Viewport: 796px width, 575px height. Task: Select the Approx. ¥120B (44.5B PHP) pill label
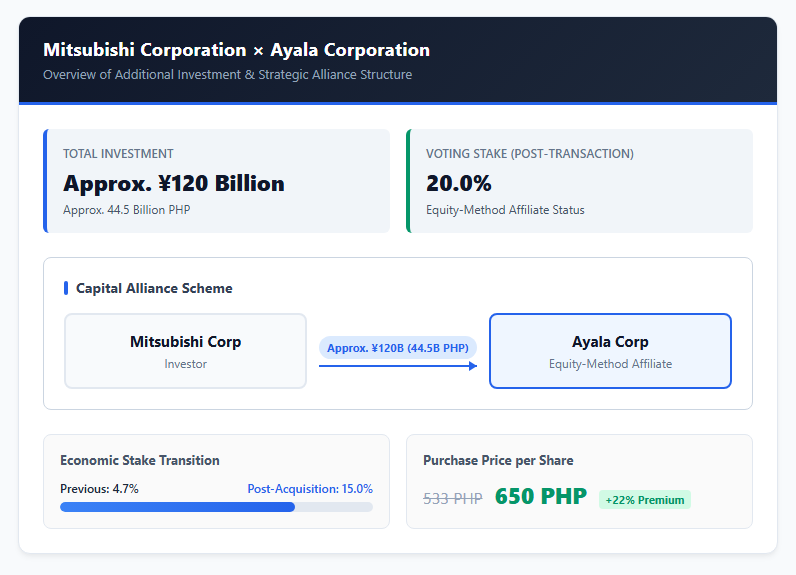coord(398,348)
